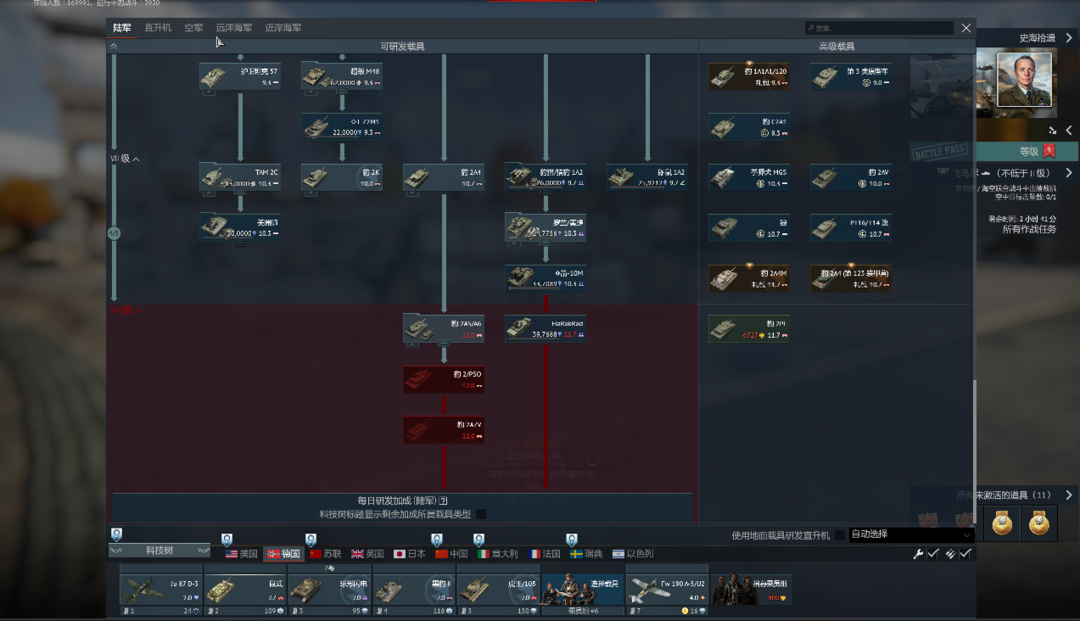Open the 选择载具 empty crew slot
The image size is (1080, 621).
click(x=583, y=590)
